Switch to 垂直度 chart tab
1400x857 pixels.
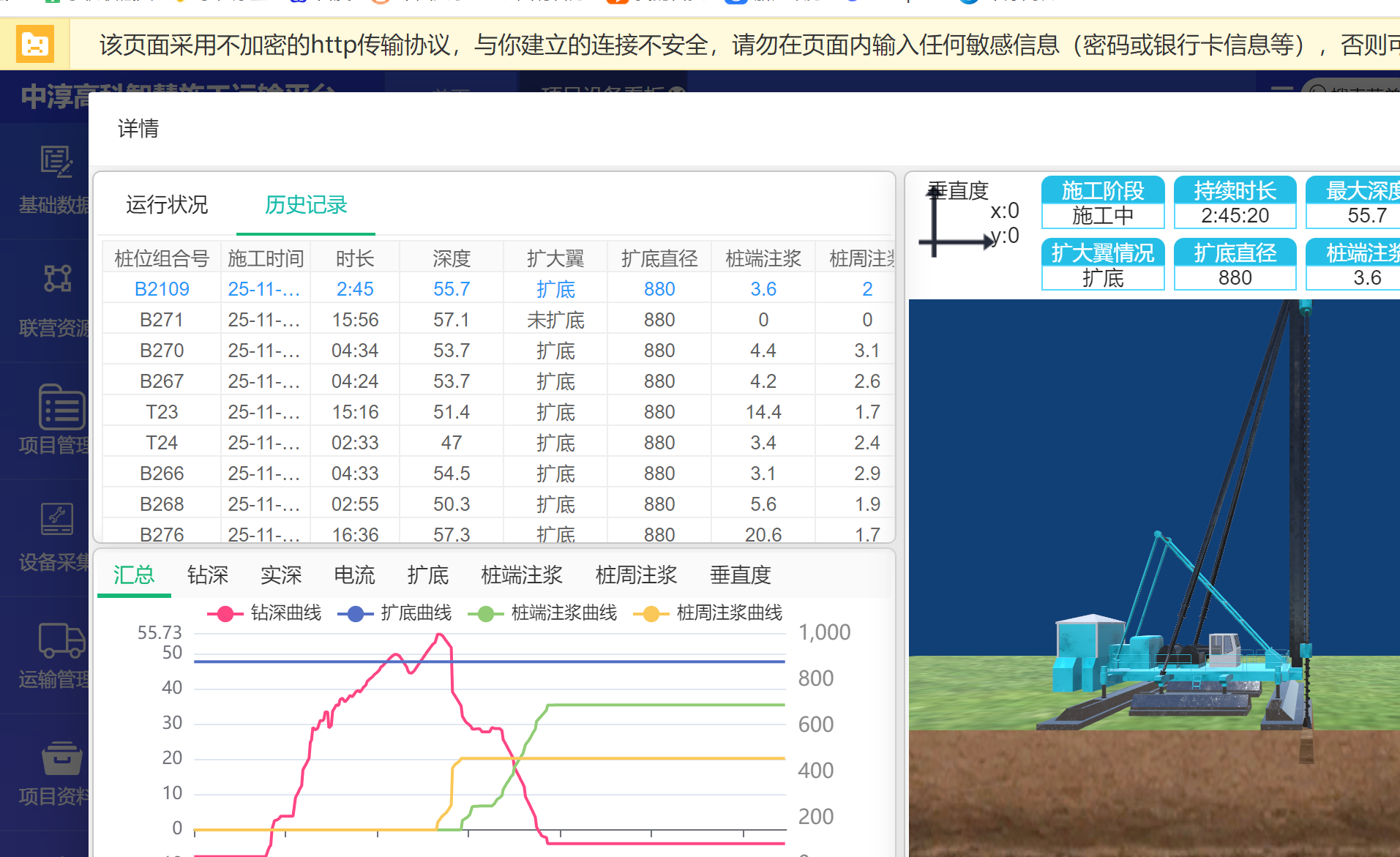click(740, 575)
